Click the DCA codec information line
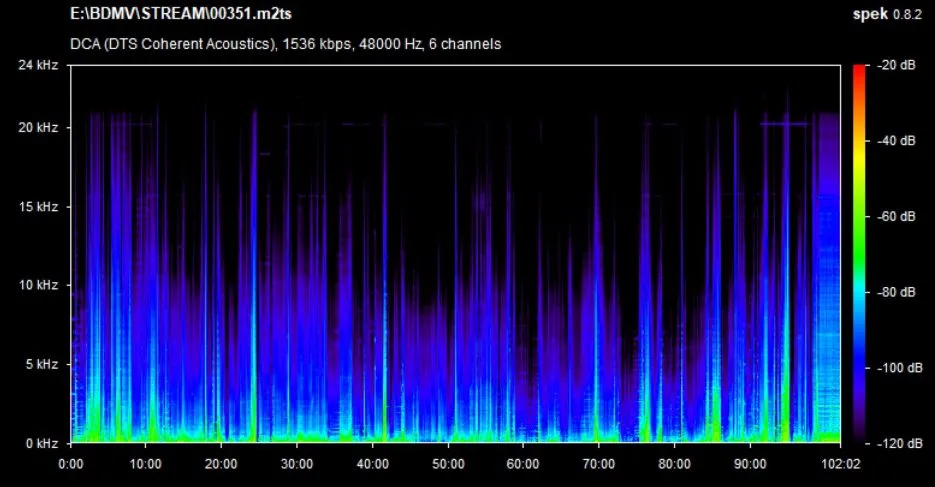This screenshot has width=935, height=487. 285,44
